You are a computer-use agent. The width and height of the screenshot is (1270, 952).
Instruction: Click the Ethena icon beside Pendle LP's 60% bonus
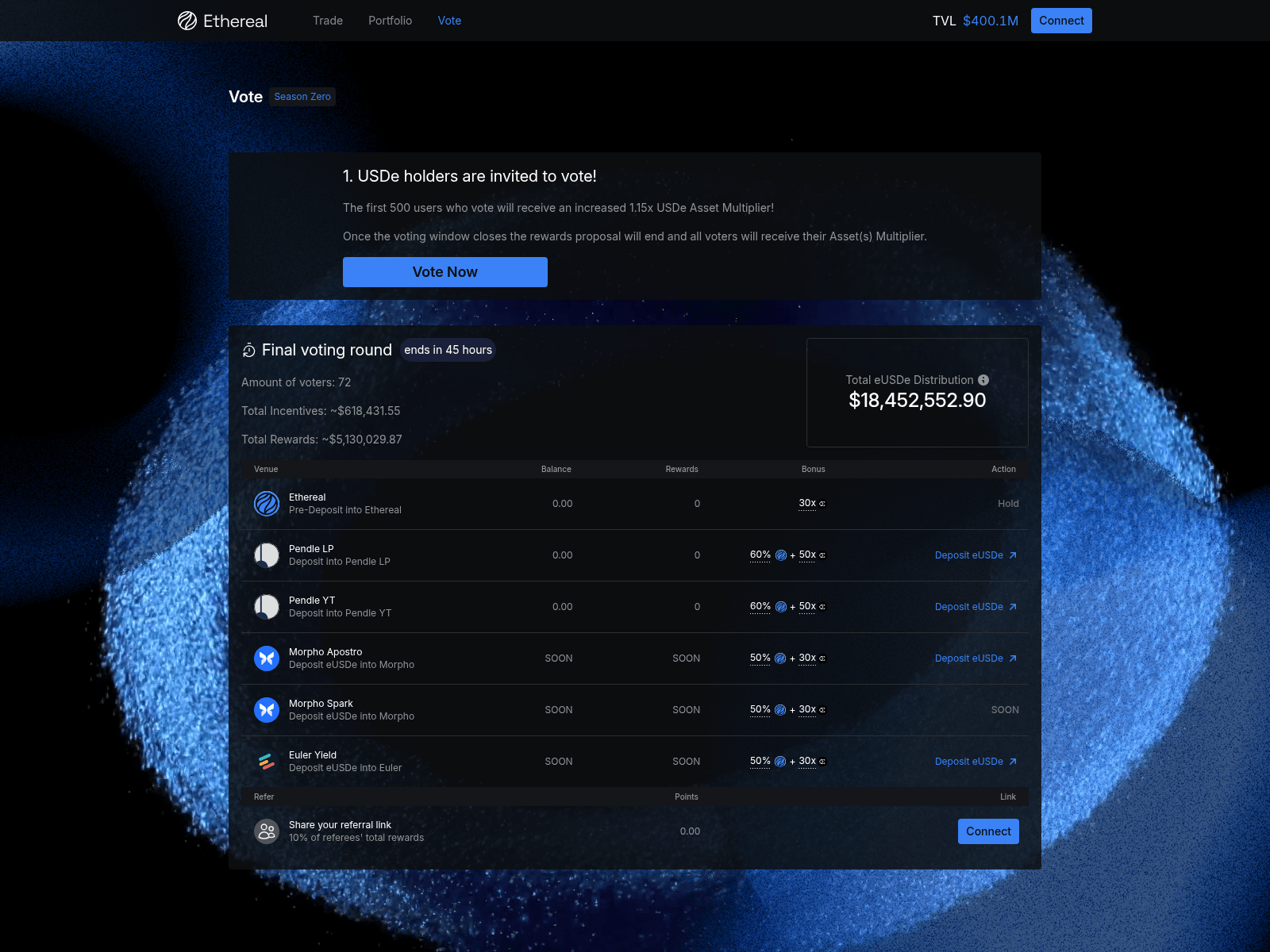click(780, 555)
